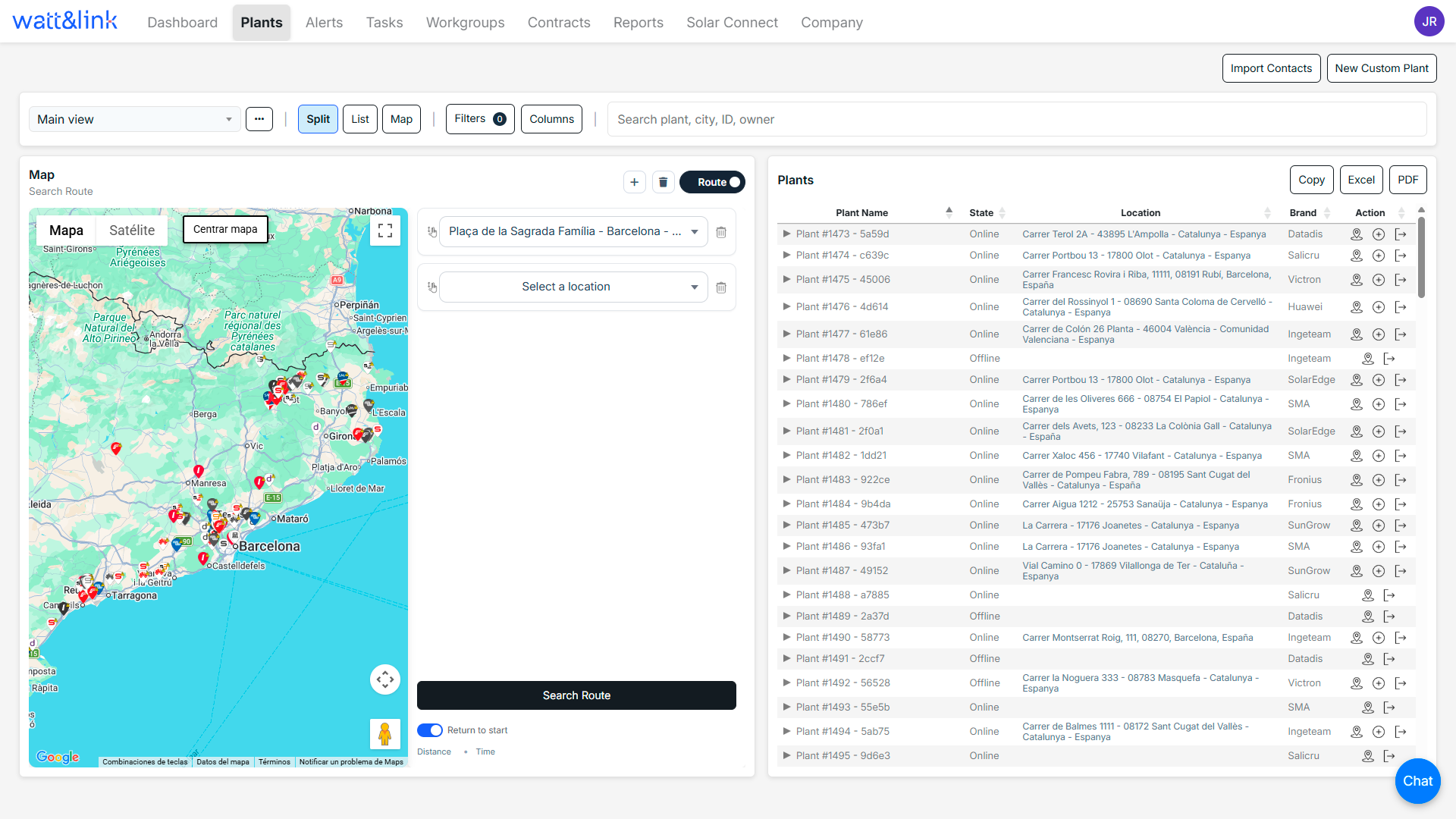Add a new waypoint with the plus icon
The width and height of the screenshot is (1456, 819).
[x=634, y=182]
